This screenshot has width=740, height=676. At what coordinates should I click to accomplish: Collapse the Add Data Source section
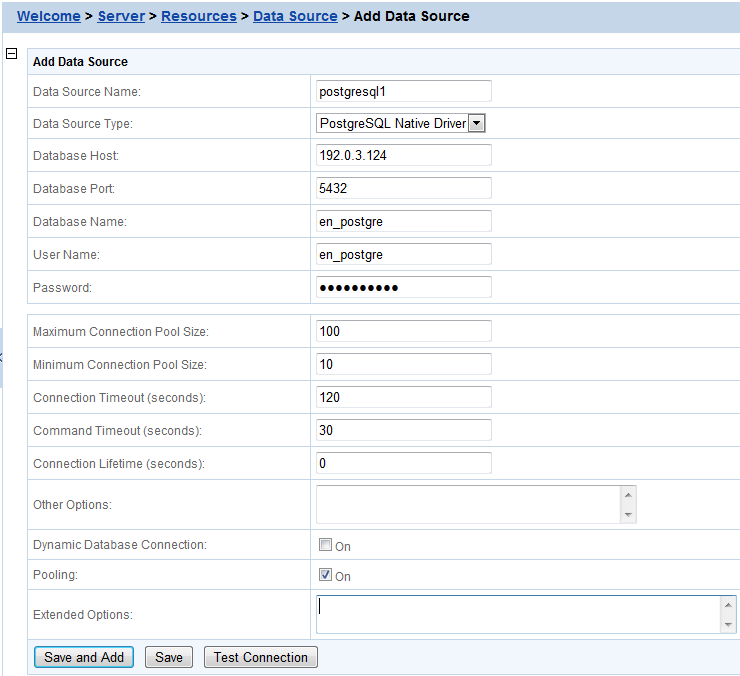click(12, 54)
